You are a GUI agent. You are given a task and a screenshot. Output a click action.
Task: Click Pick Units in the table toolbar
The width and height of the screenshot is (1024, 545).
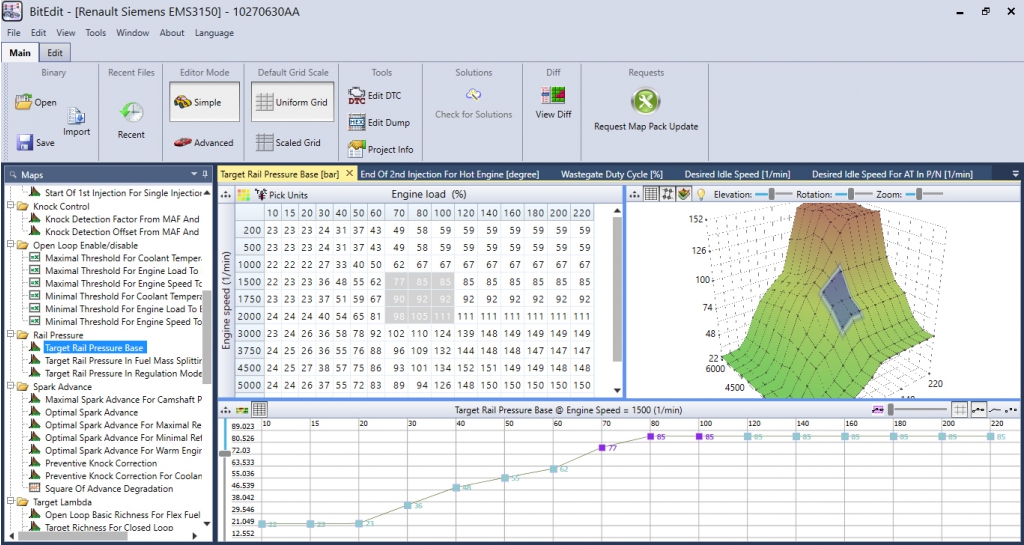coord(281,195)
